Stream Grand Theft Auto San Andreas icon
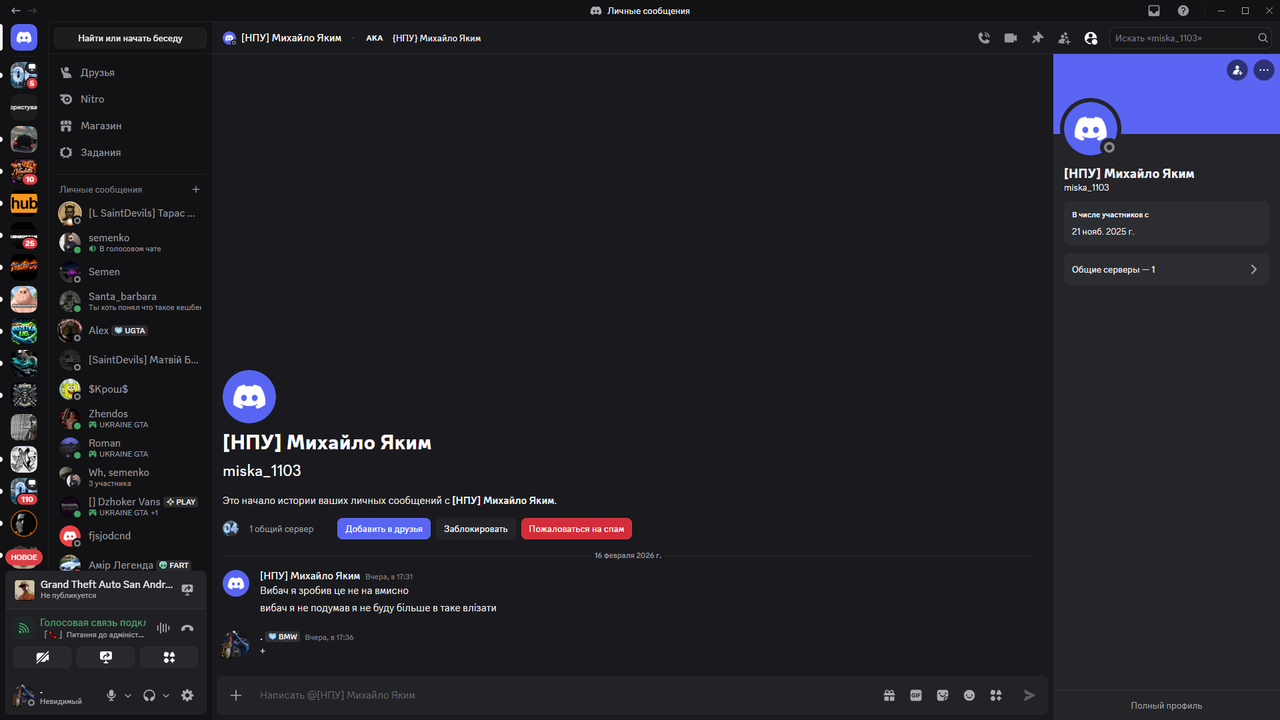The height and width of the screenshot is (720, 1280). pyautogui.click(x=187, y=590)
